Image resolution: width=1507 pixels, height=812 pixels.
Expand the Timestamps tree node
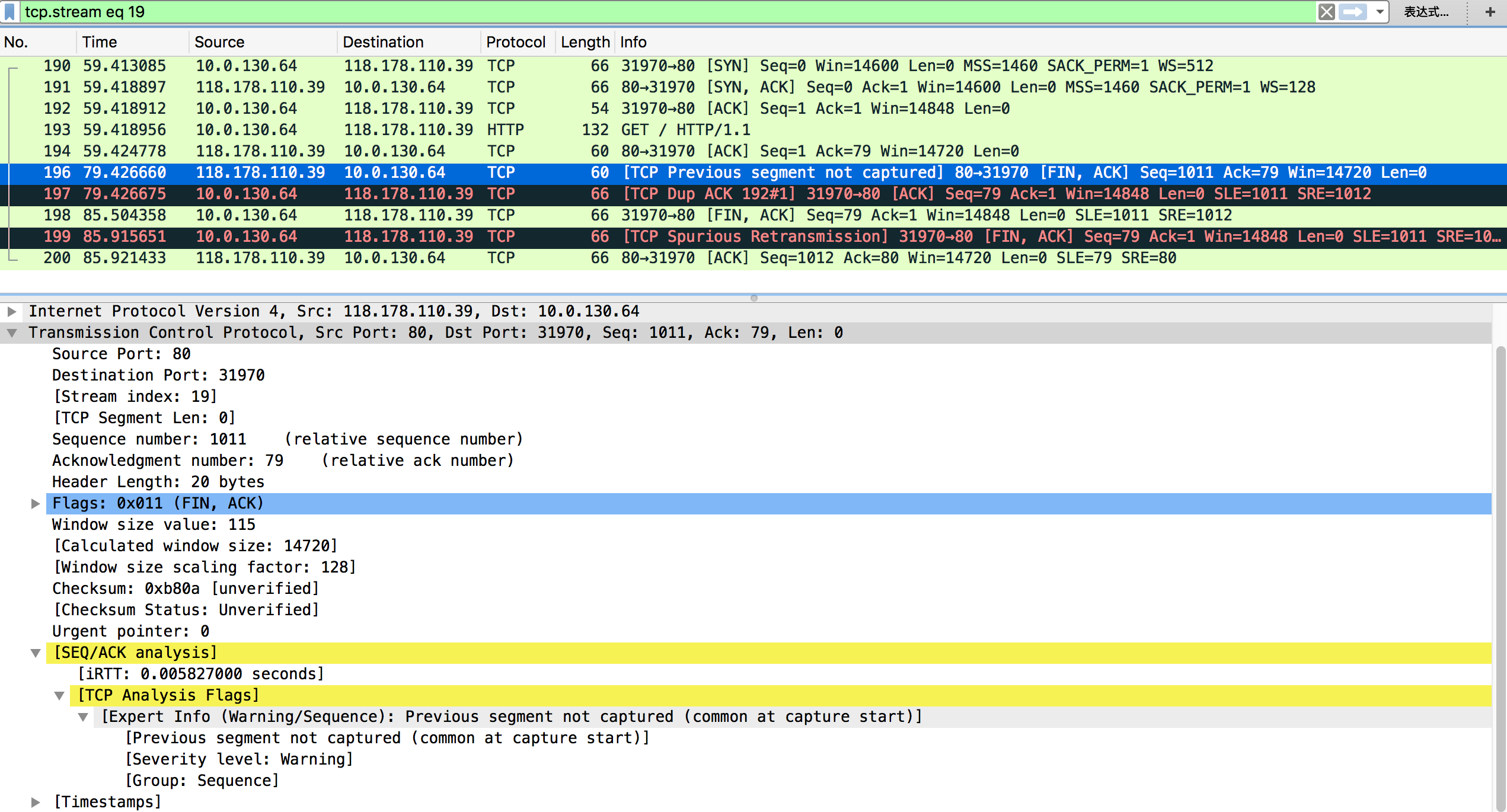[36, 803]
